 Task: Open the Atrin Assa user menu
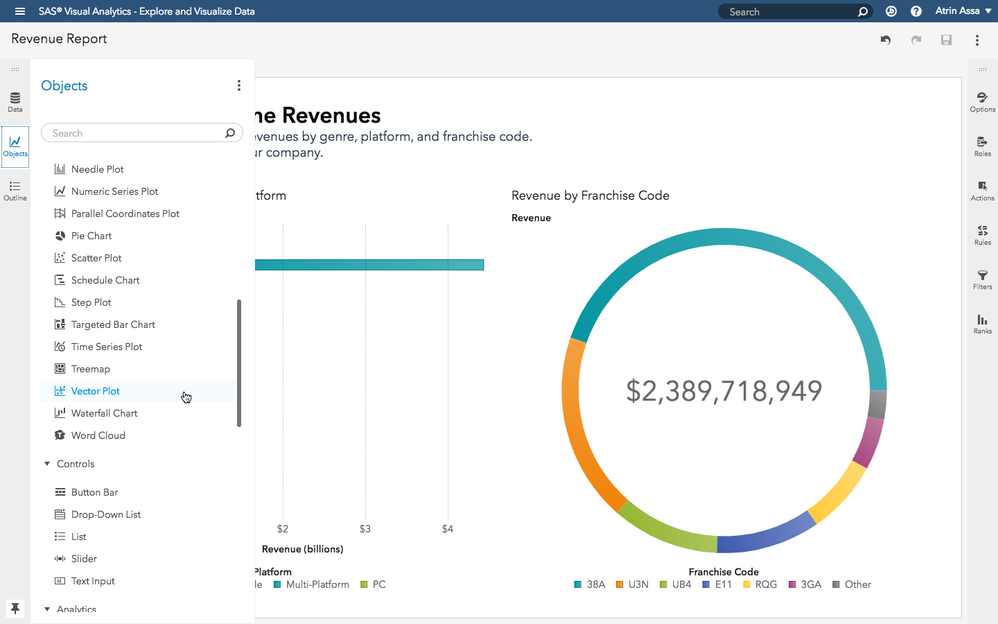tap(958, 12)
